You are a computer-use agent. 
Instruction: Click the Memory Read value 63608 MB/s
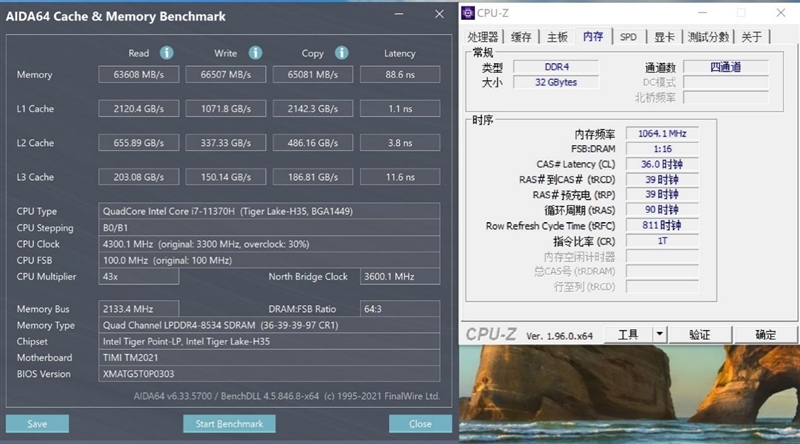139,75
